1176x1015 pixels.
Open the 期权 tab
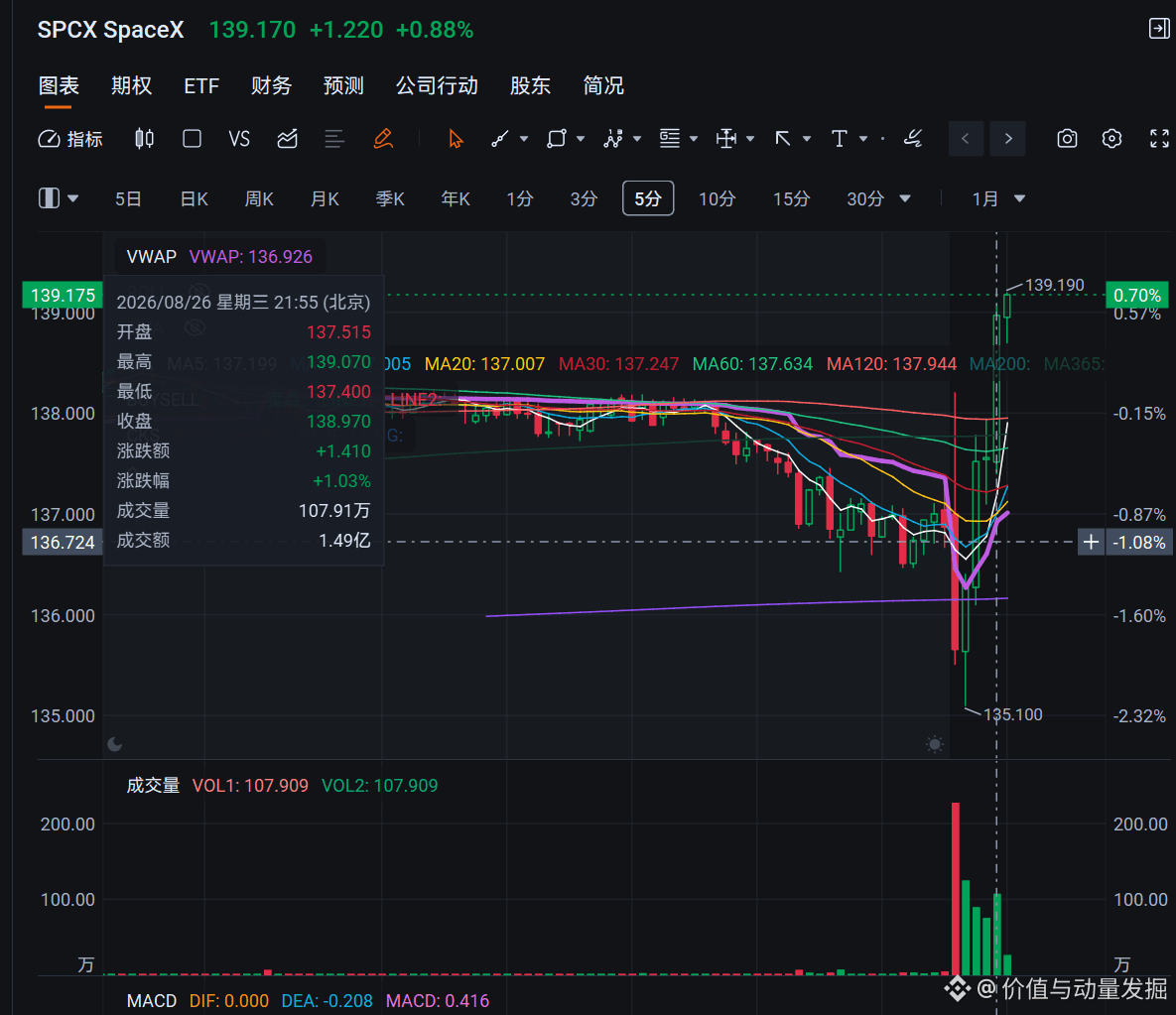tap(131, 85)
